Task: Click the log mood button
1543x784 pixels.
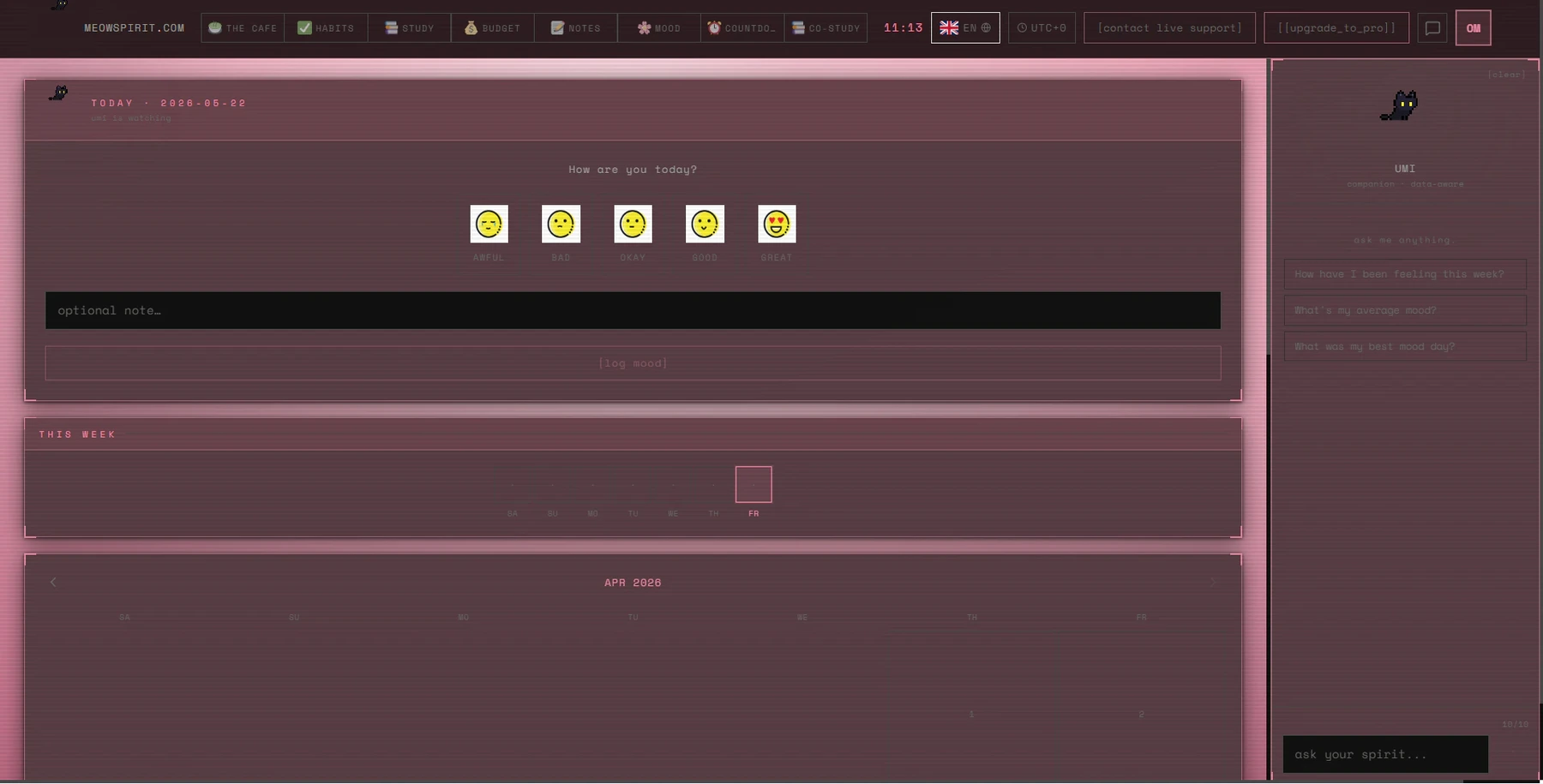Action: pos(633,363)
